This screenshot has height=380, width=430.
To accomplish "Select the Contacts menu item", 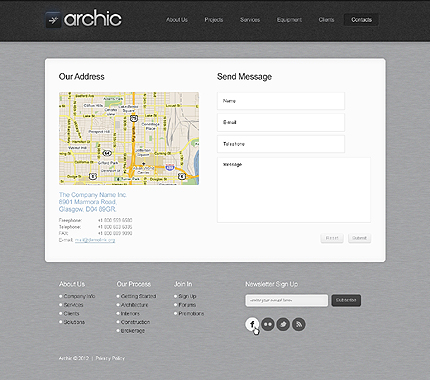I will click(x=361, y=20).
